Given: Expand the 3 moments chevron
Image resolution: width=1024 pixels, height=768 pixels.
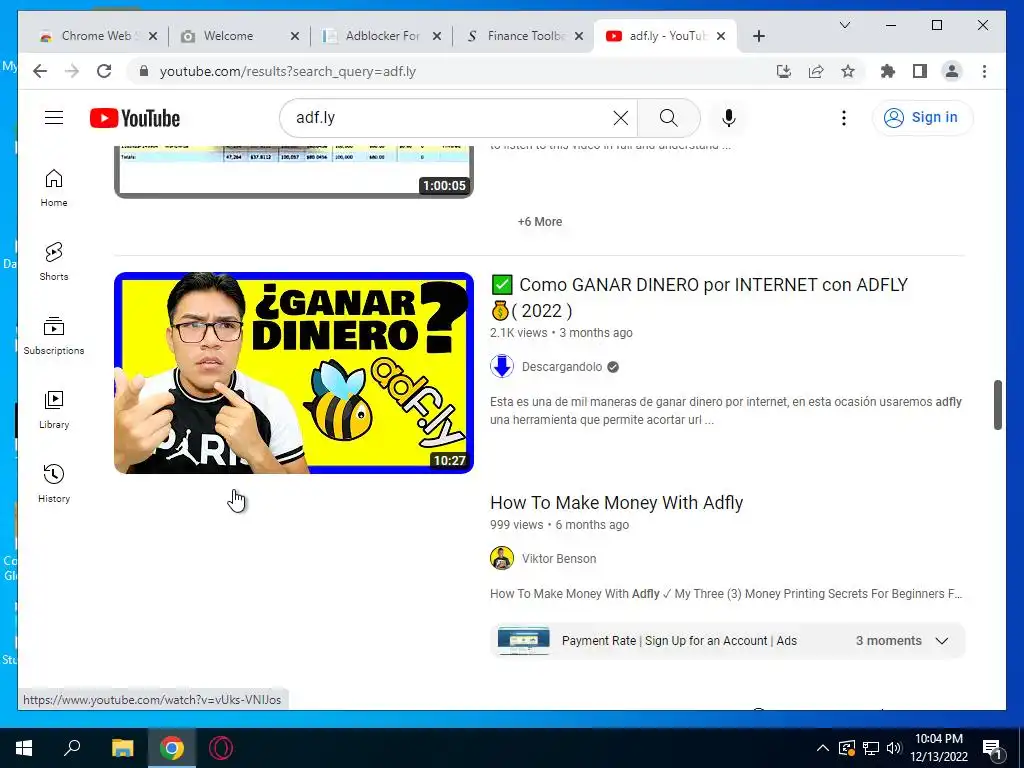Looking at the screenshot, I should [x=942, y=641].
